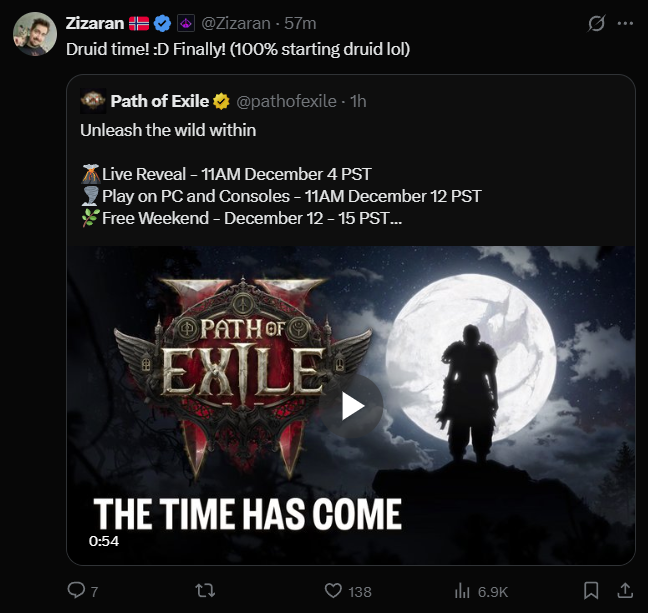This screenshot has width=648, height=613.
Task: Click Path of Exile's gold verified badge
Action: tap(221, 101)
